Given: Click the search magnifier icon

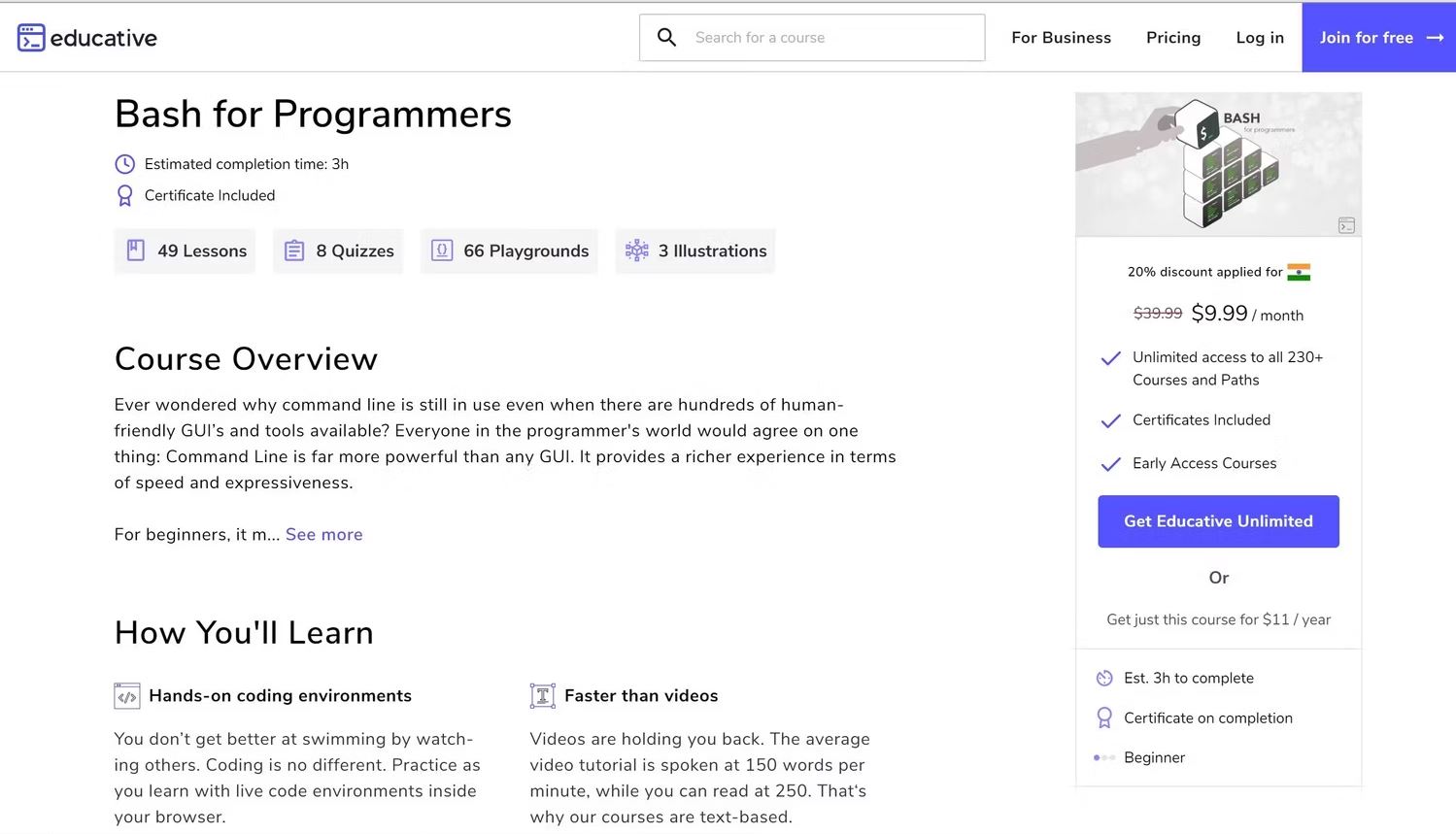Looking at the screenshot, I should point(666,37).
